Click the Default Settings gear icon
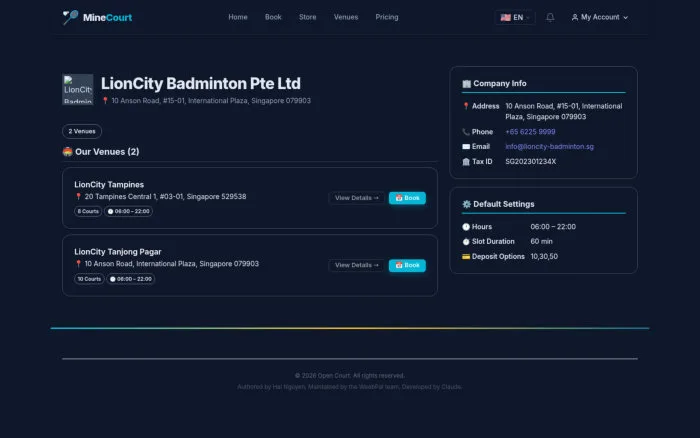The width and height of the screenshot is (700, 438). (x=467, y=204)
